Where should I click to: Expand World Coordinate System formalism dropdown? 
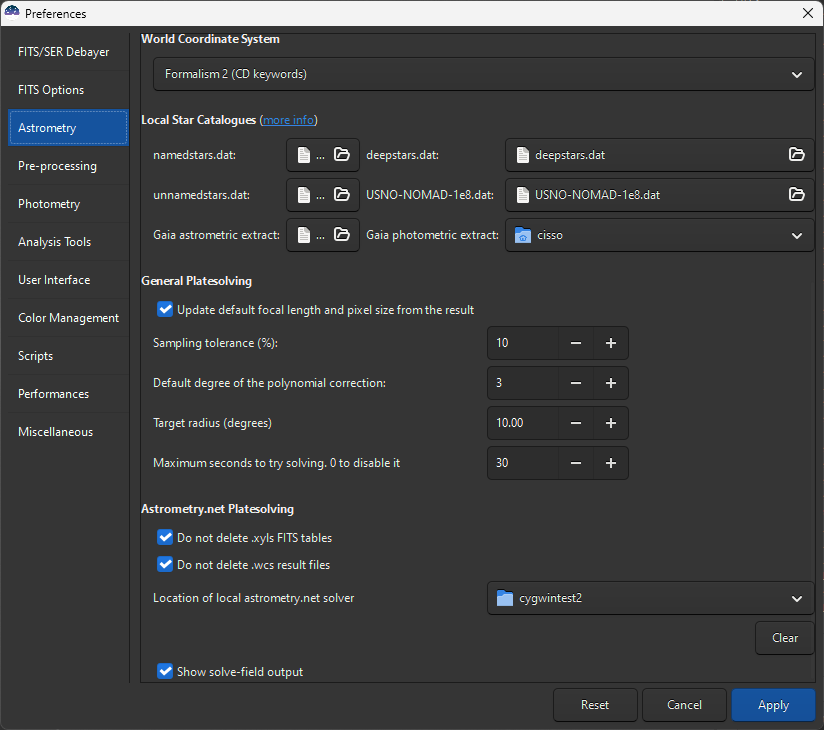coord(484,74)
